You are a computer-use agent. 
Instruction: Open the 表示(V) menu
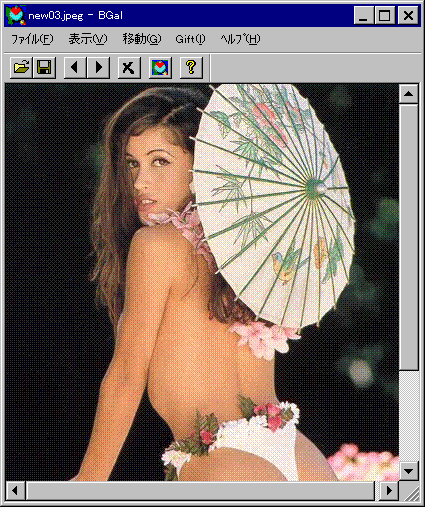tap(88, 39)
